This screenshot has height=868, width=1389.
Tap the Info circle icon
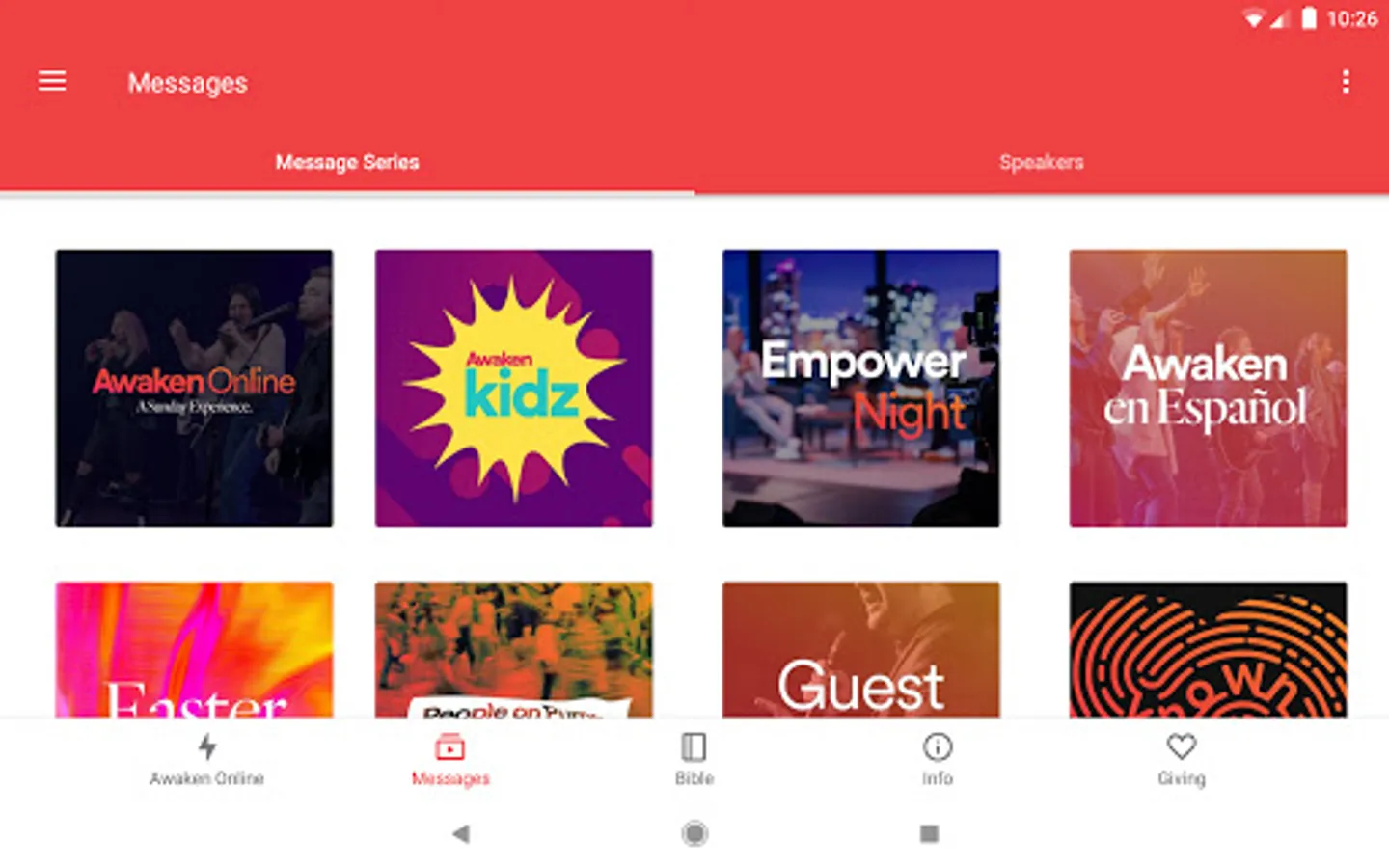(938, 746)
